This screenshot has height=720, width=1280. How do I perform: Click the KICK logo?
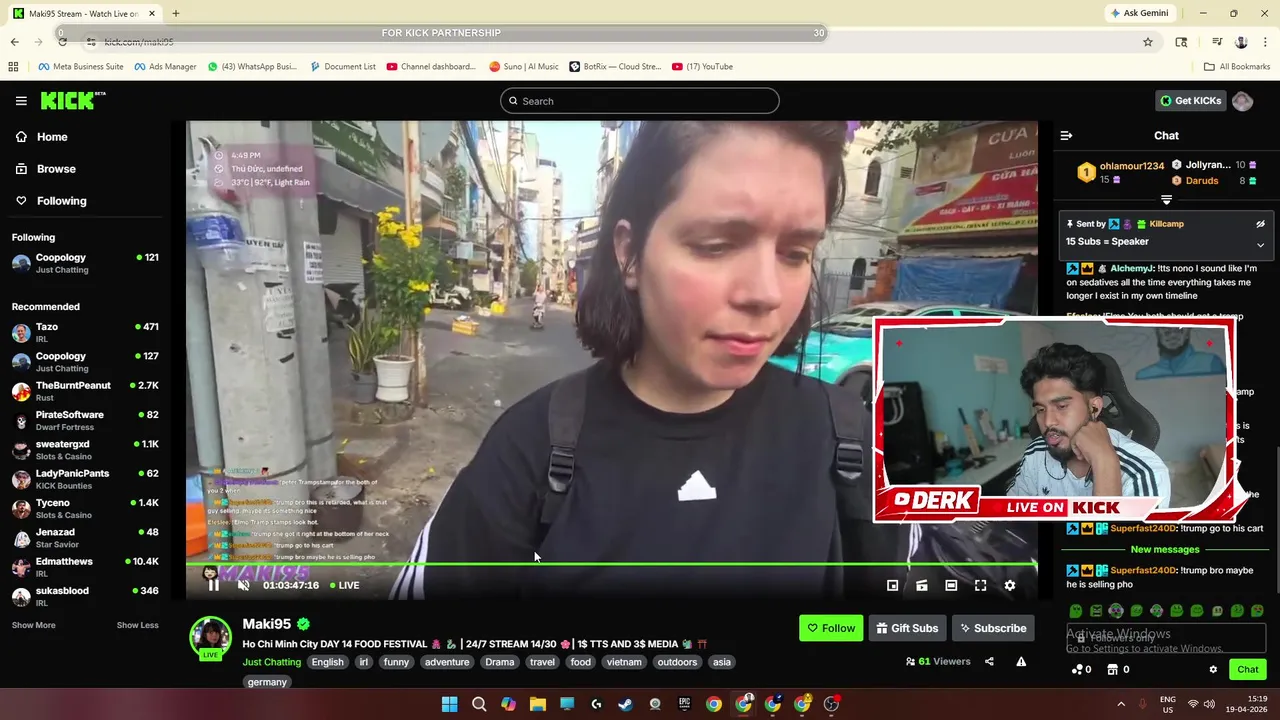coord(72,100)
